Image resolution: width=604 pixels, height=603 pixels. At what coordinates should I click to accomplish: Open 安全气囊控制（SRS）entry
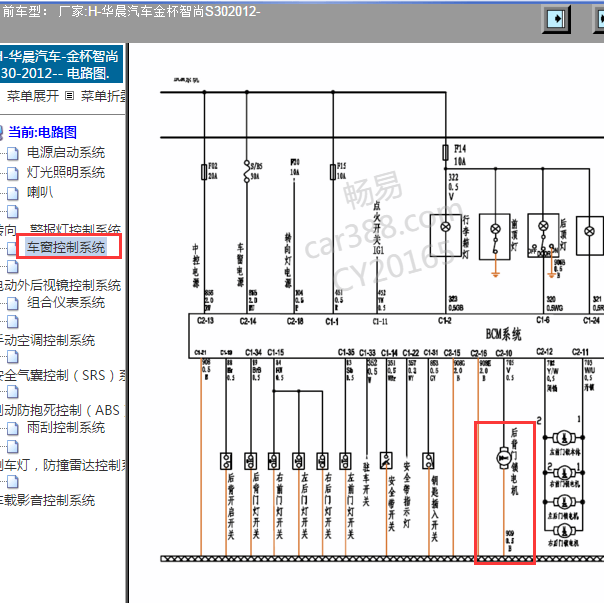[62, 375]
